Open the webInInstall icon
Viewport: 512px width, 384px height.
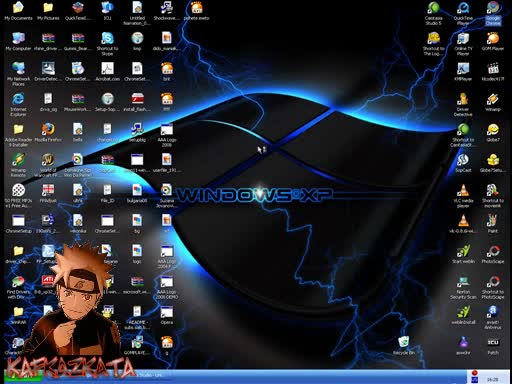pyautogui.click(x=463, y=315)
